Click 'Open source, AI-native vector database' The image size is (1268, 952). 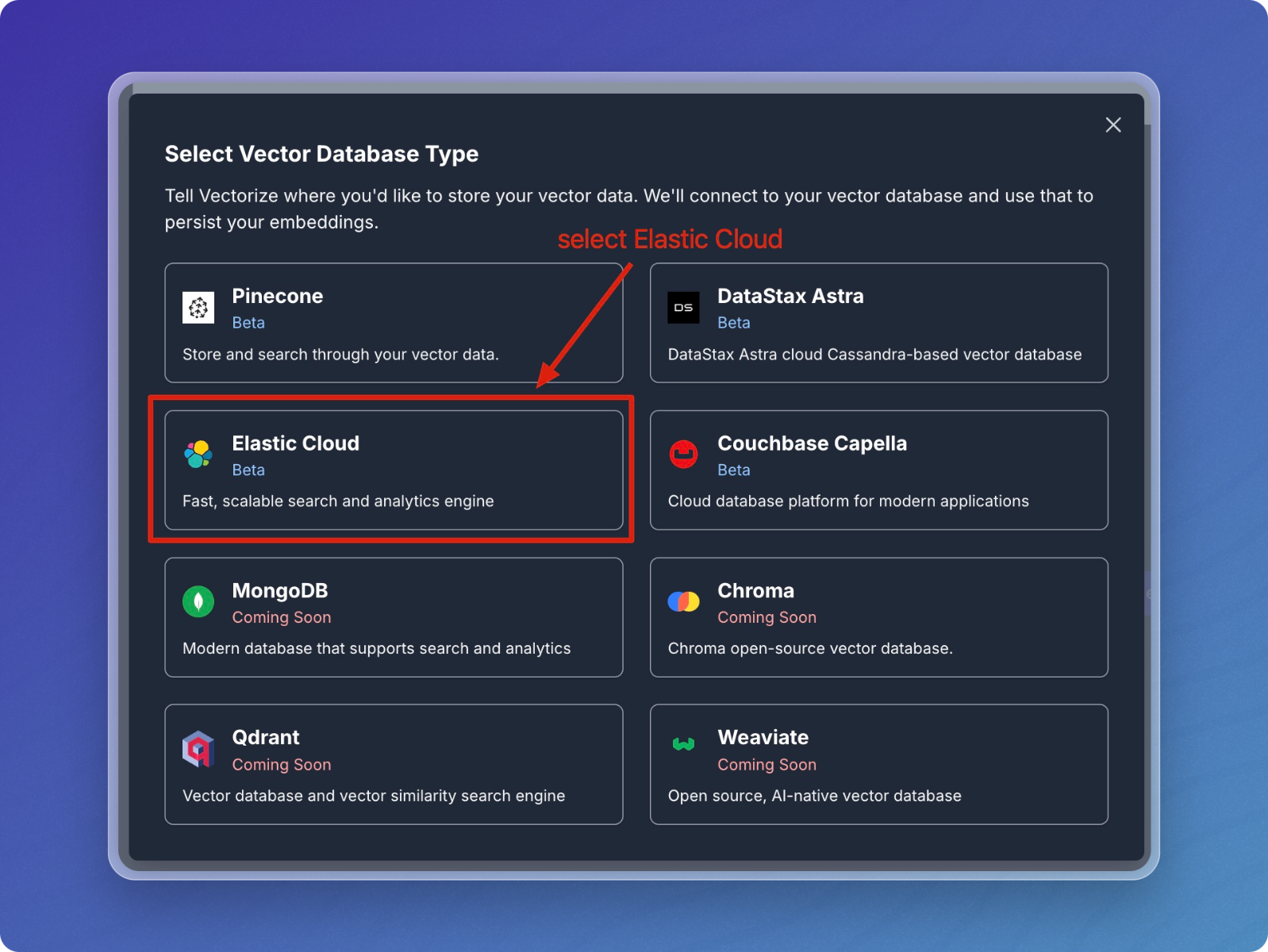click(814, 796)
